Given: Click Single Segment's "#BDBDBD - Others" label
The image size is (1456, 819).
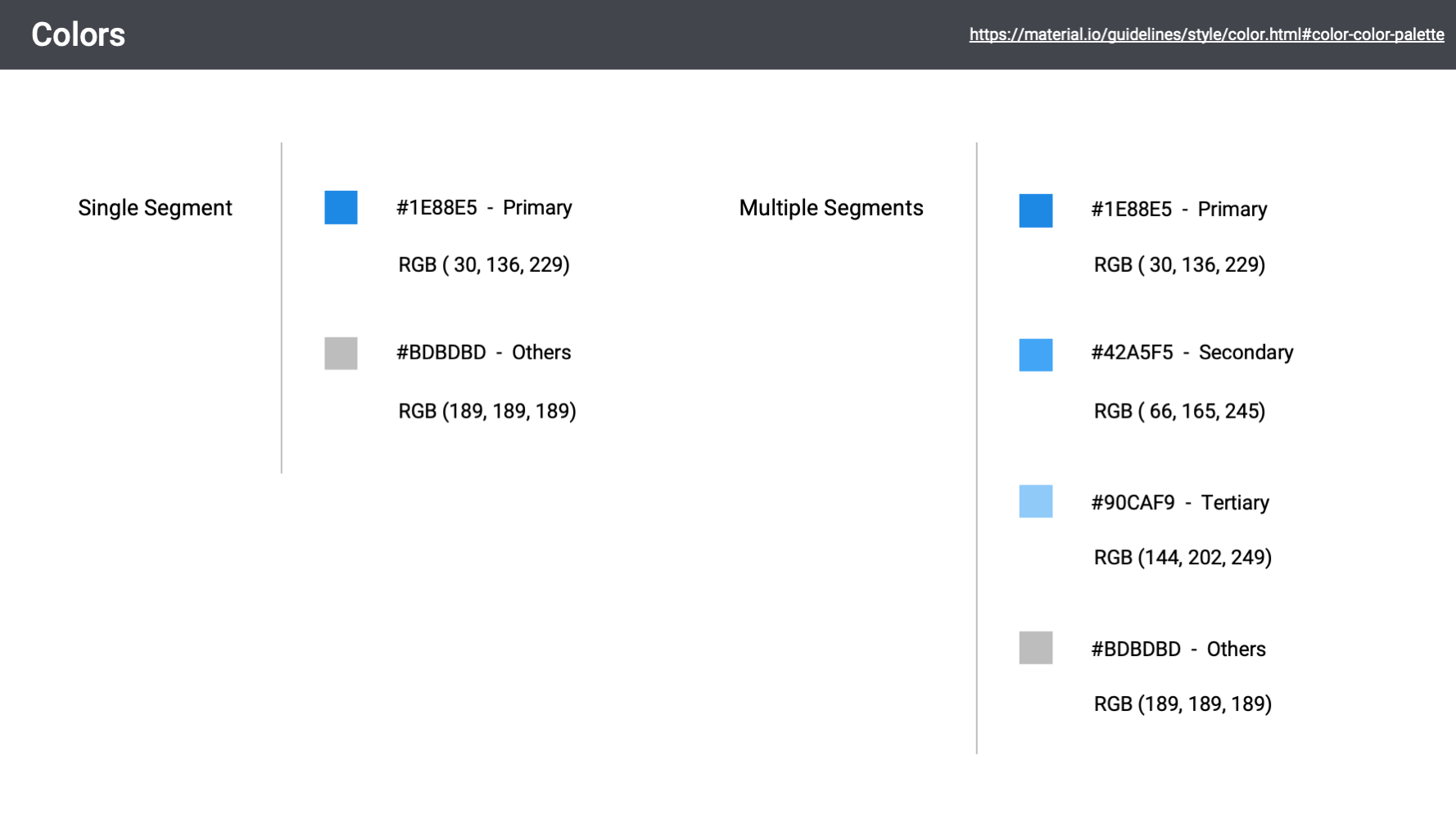Looking at the screenshot, I should 483,353.
